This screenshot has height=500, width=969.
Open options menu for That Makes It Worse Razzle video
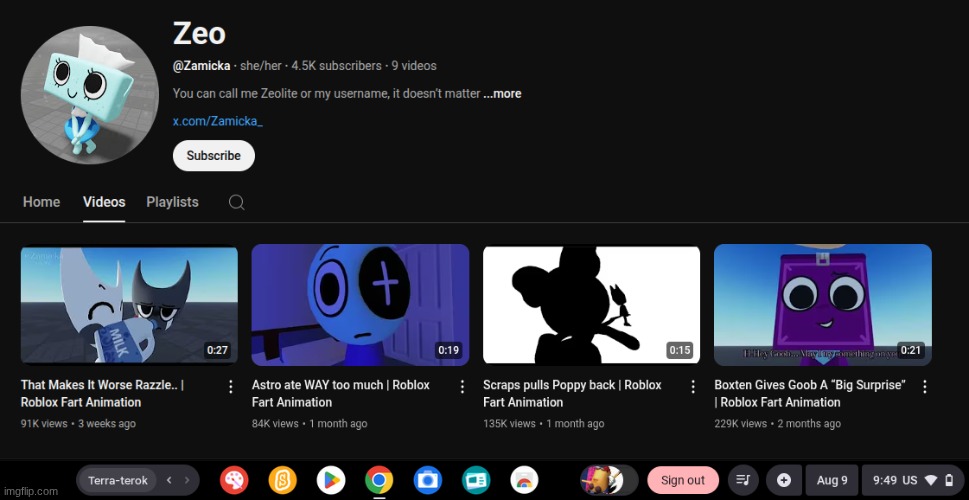coord(231,387)
